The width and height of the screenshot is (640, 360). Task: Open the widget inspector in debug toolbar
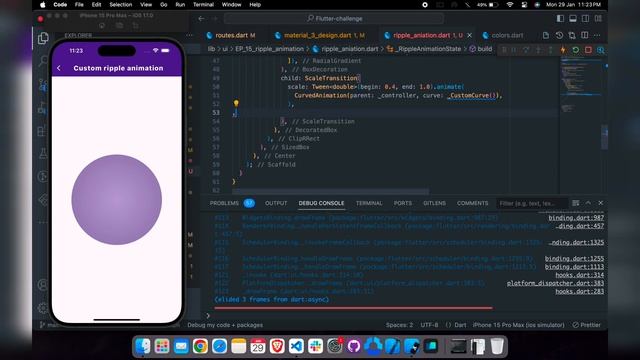600,50
